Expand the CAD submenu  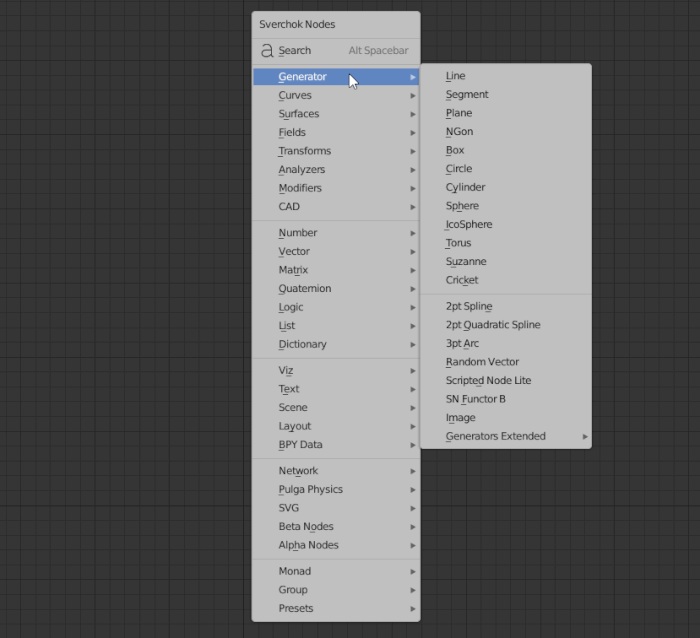(x=336, y=207)
